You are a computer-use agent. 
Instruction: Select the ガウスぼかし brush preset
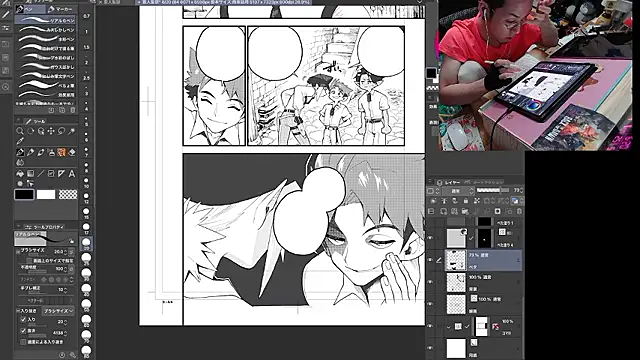click(45, 67)
